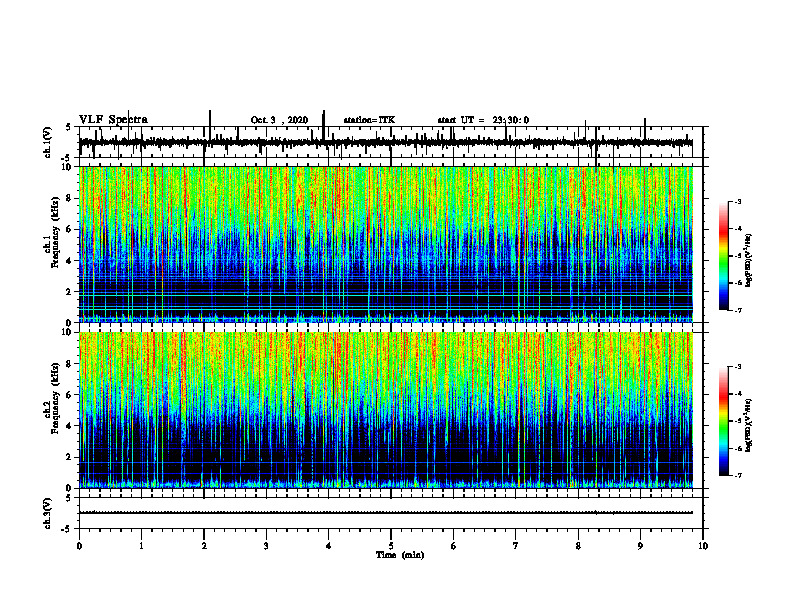Click time axis tick label "9"
This screenshot has width=792, height=612.
(x=640, y=546)
